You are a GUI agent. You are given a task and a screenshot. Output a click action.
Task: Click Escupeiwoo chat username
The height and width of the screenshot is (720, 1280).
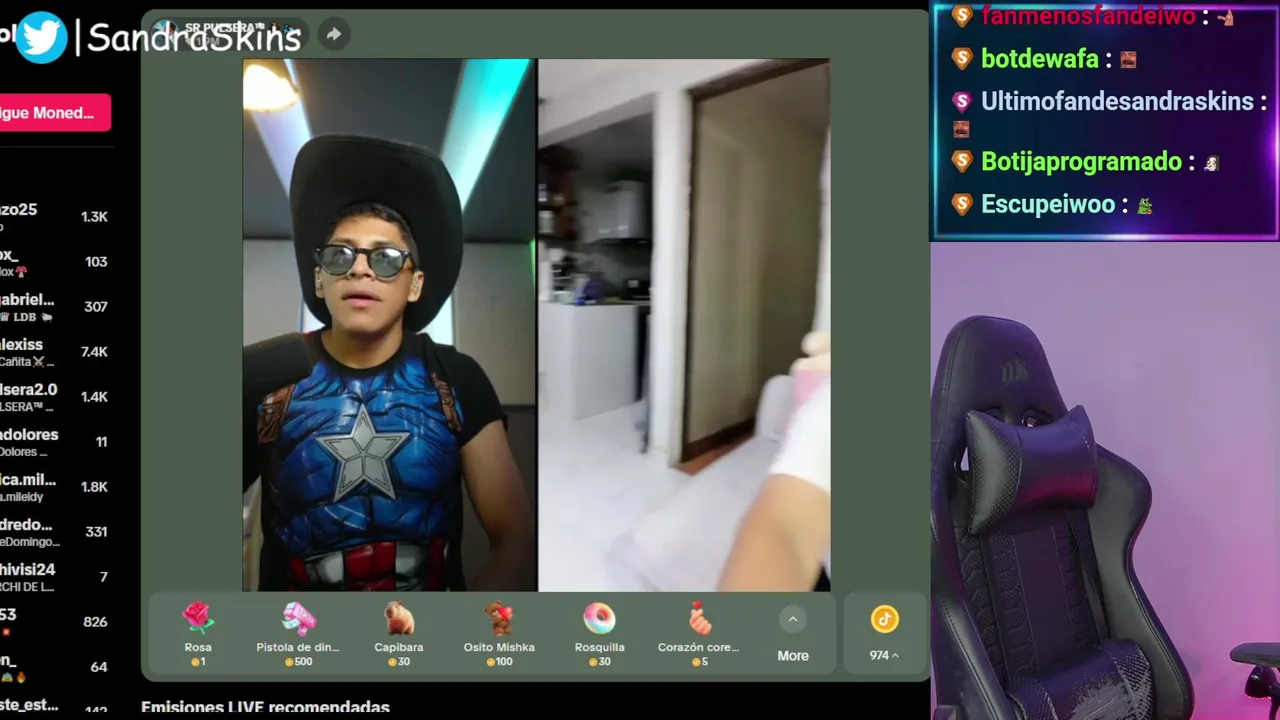(1048, 204)
